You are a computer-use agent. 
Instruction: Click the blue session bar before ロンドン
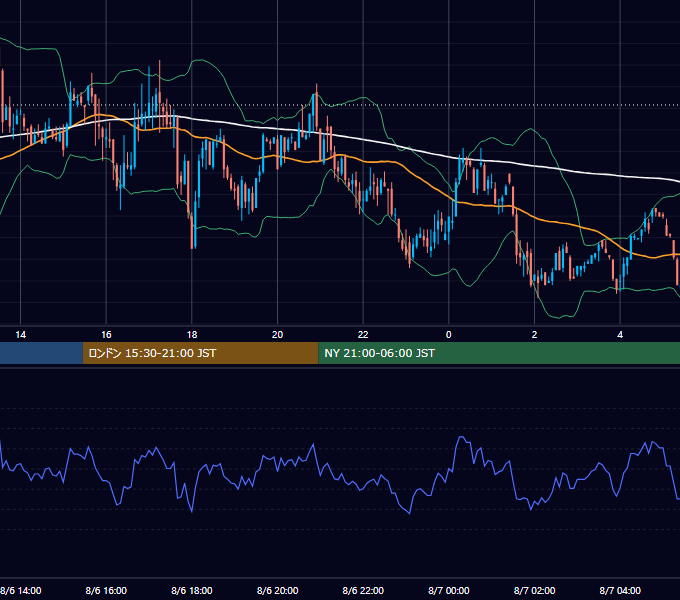pos(41,353)
